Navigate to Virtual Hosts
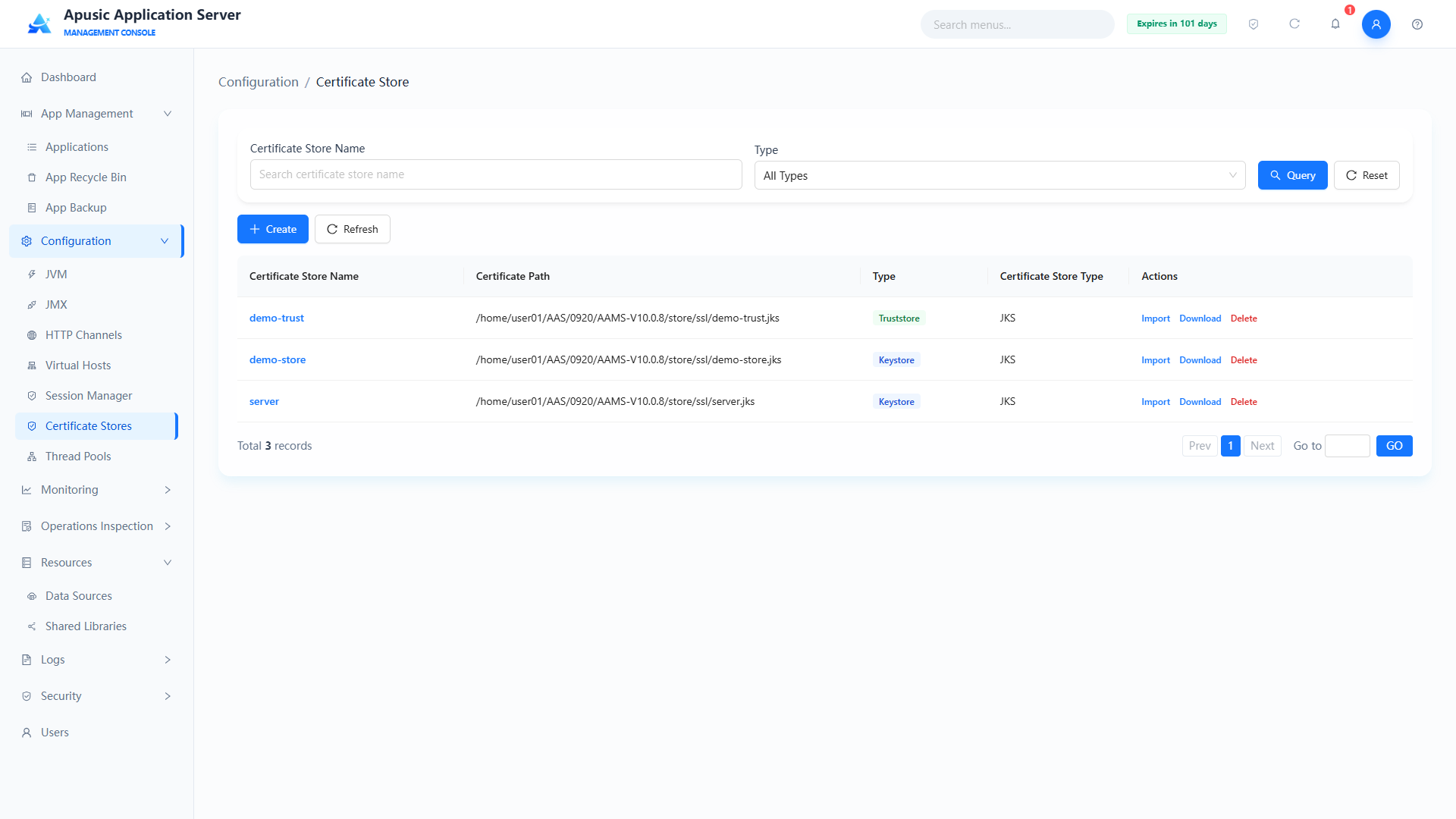The height and width of the screenshot is (819, 1456). [97, 366]
